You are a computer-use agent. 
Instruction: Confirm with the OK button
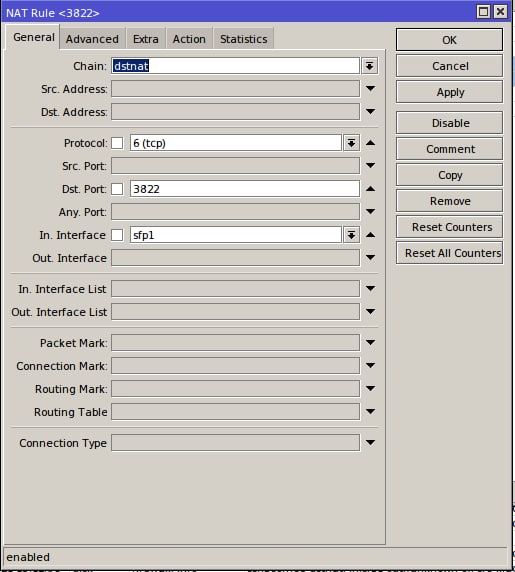[449, 40]
